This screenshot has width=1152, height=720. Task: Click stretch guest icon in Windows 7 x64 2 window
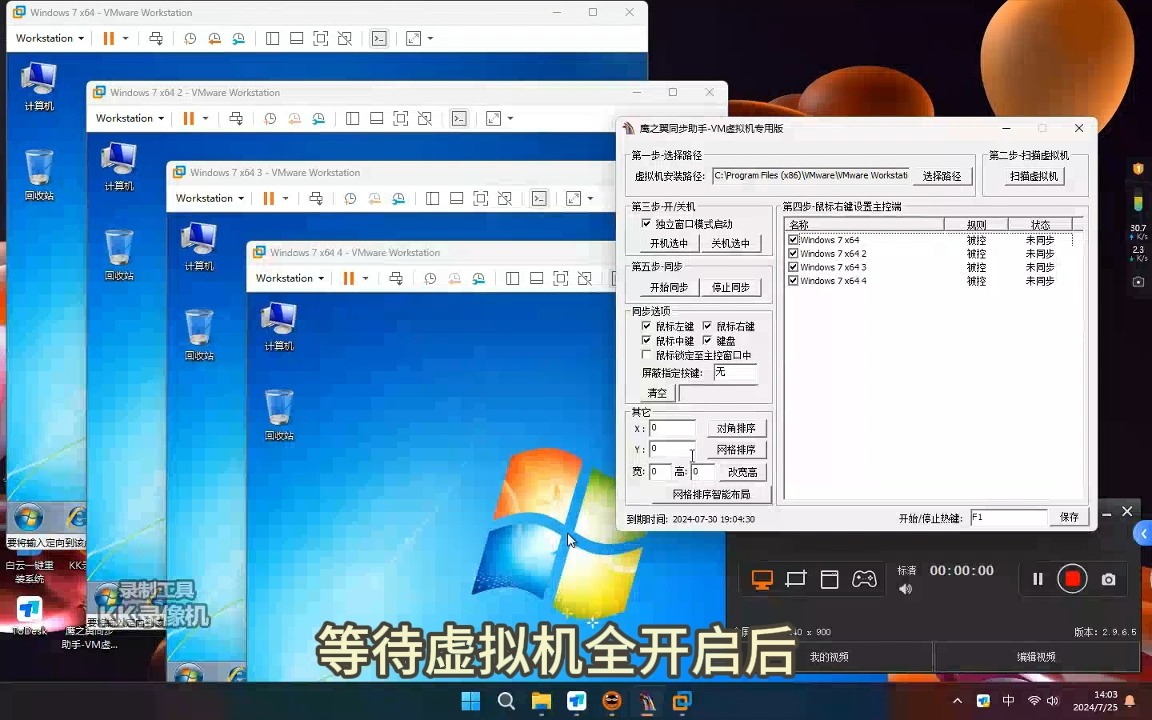coord(494,118)
